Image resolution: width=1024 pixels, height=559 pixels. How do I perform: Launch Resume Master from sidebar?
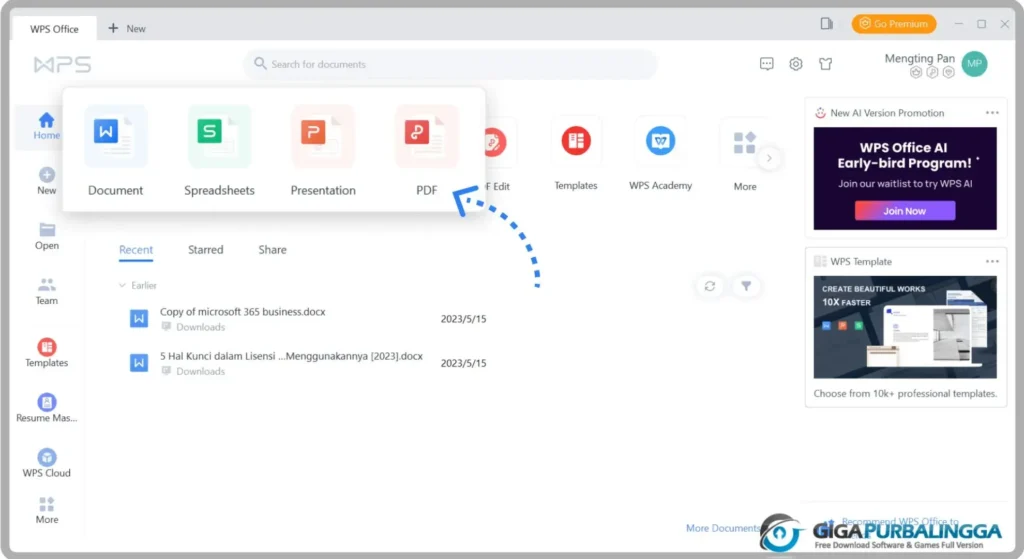(46, 408)
